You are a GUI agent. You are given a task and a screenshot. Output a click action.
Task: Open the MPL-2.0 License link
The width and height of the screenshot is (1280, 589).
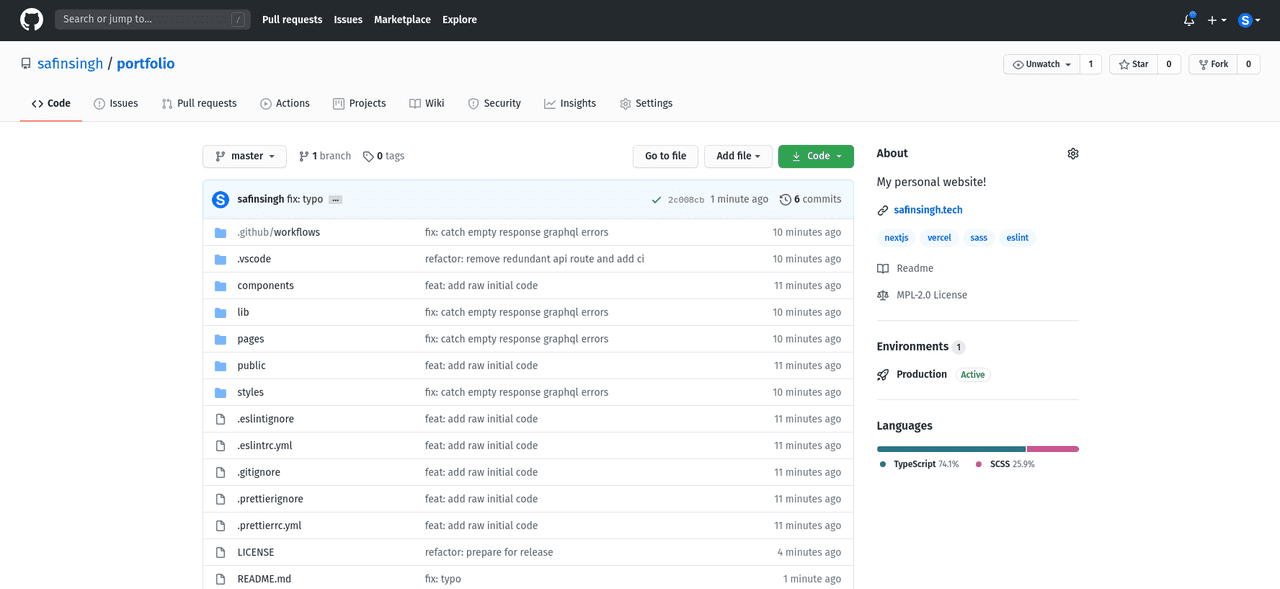click(922, 295)
